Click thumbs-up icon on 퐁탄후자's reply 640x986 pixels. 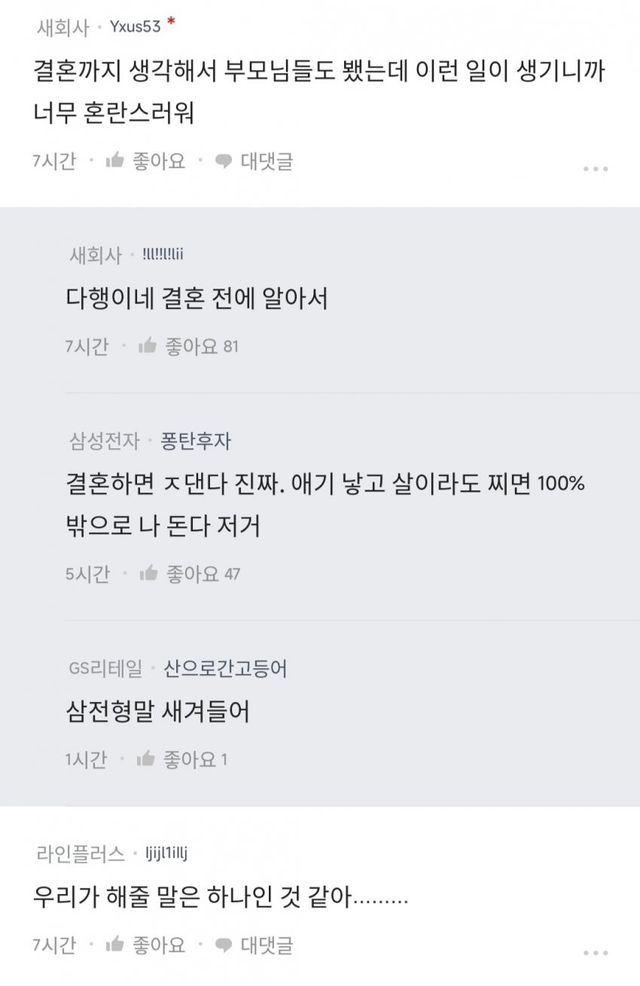tap(148, 573)
